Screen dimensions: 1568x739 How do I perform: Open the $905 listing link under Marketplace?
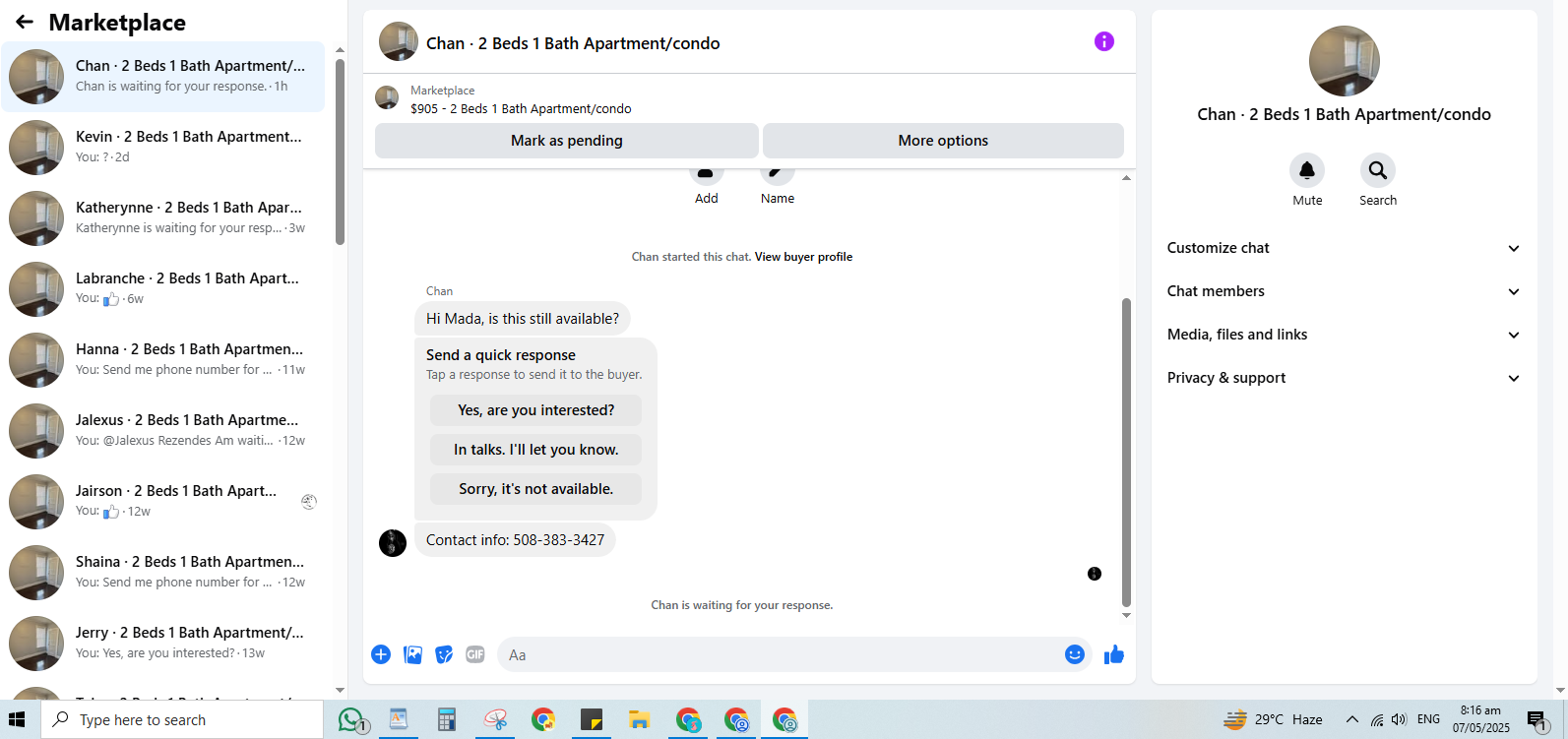(521, 109)
